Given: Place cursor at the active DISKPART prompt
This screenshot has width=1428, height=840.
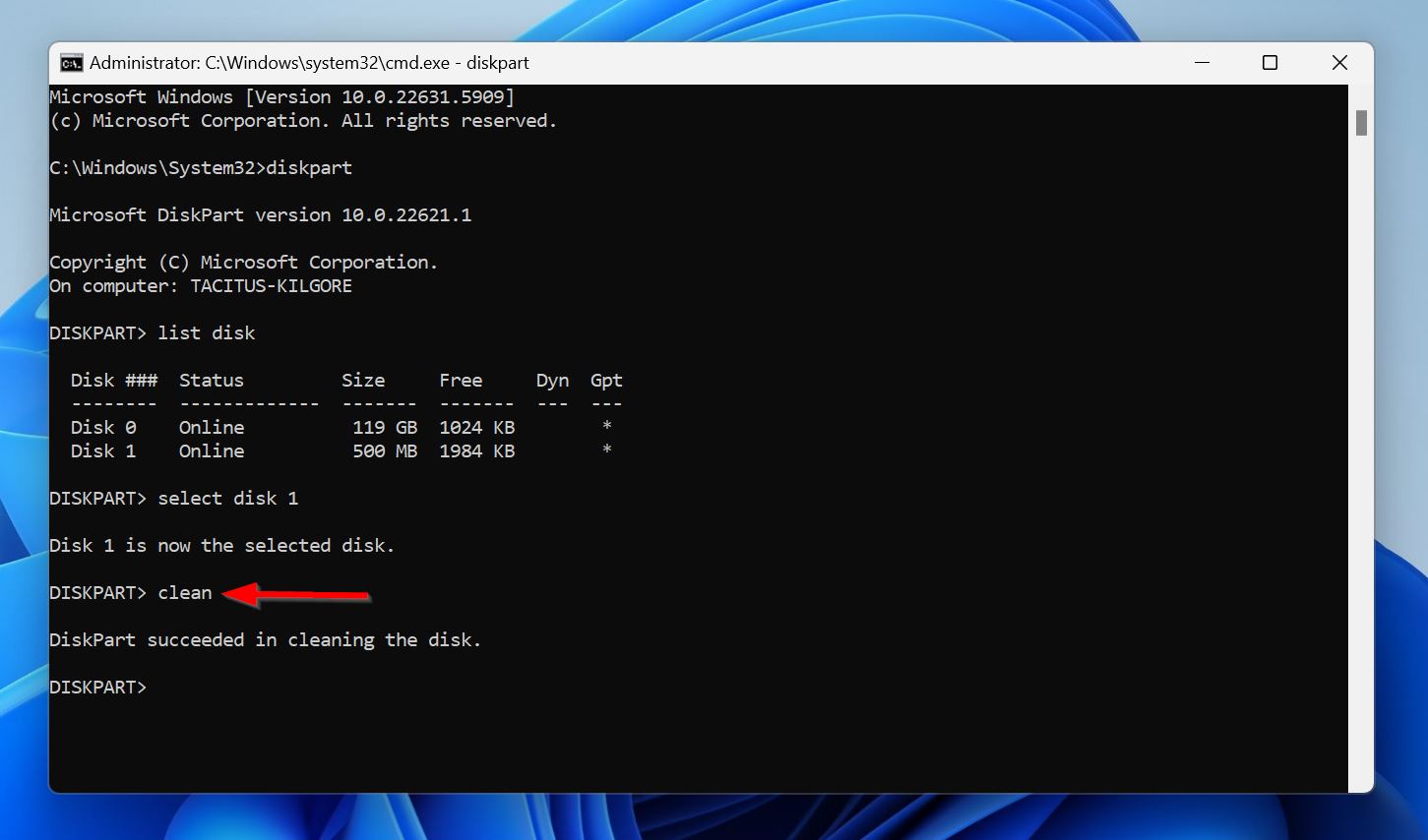Looking at the screenshot, I should click(157, 687).
